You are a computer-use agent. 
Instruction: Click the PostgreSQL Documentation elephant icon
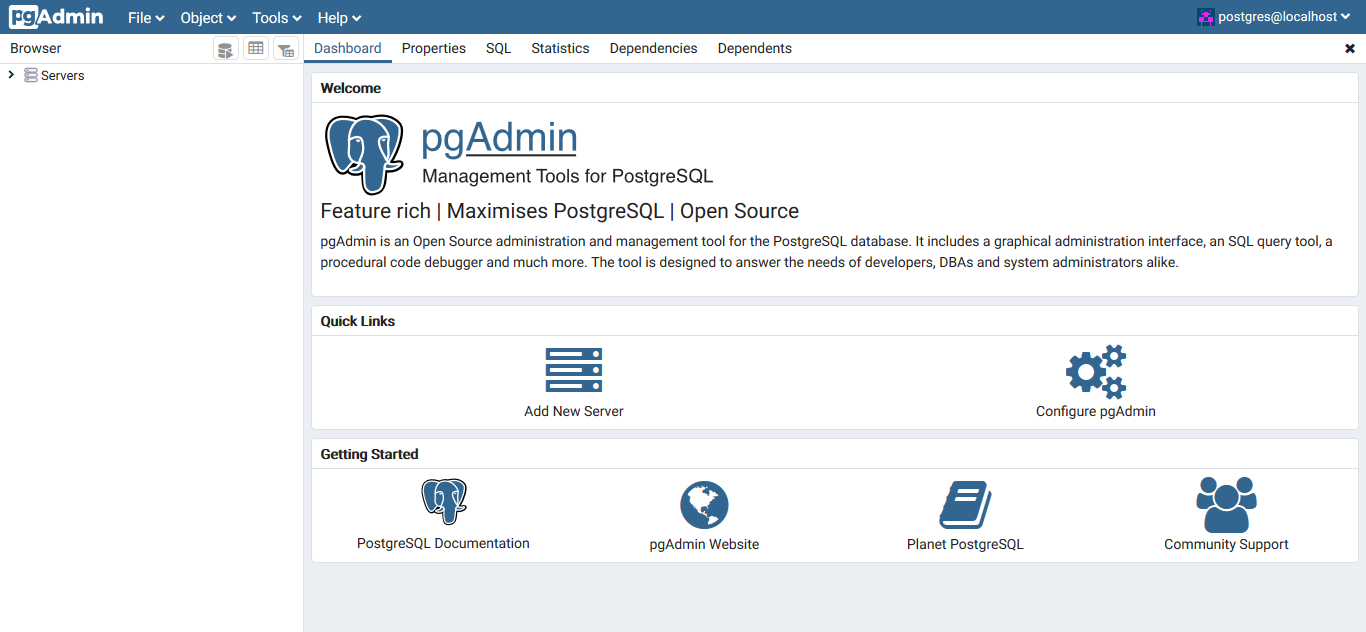pyautogui.click(x=443, y=500)
